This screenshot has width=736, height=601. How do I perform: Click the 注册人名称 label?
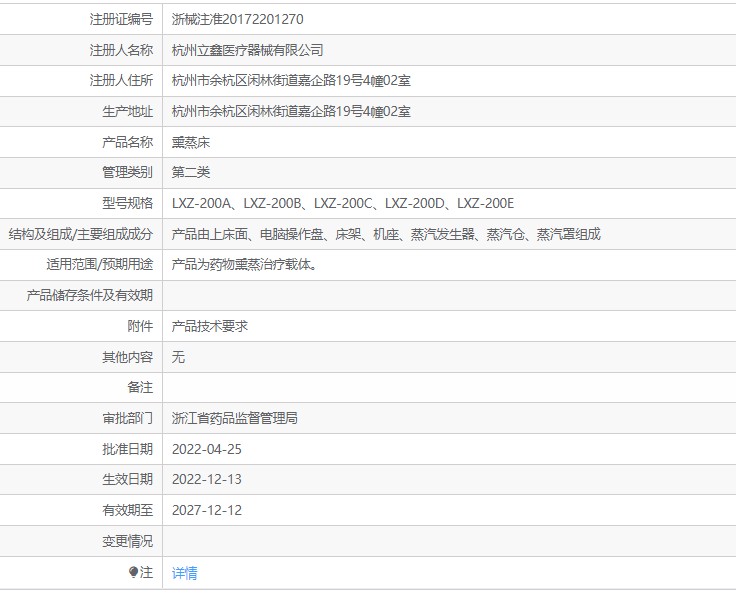pos(121,50)
